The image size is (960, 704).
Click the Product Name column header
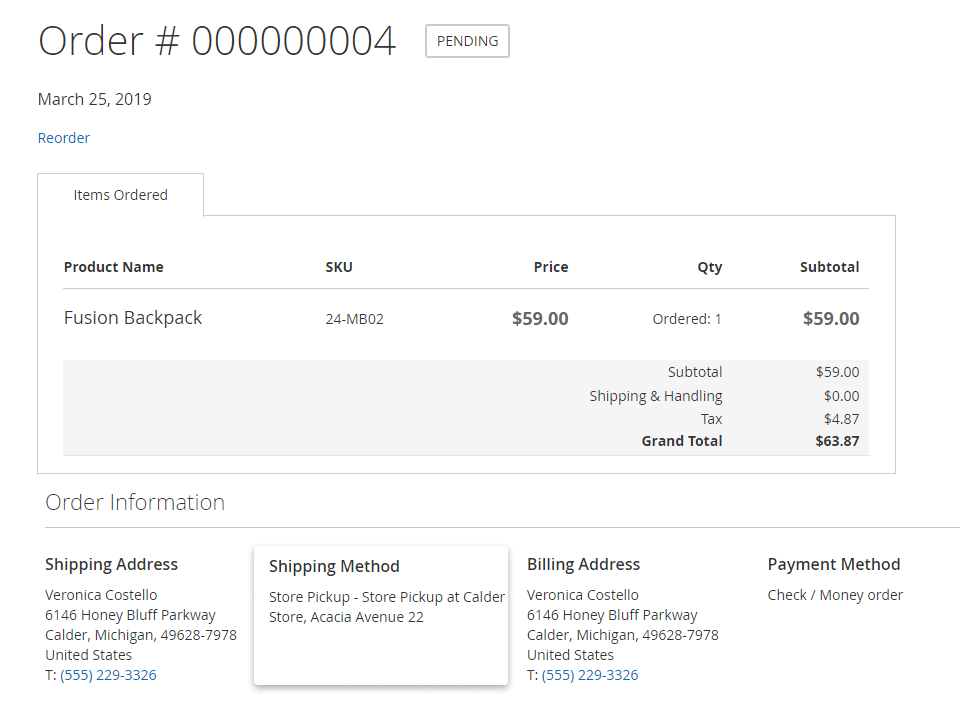click(x=113, y=267)
